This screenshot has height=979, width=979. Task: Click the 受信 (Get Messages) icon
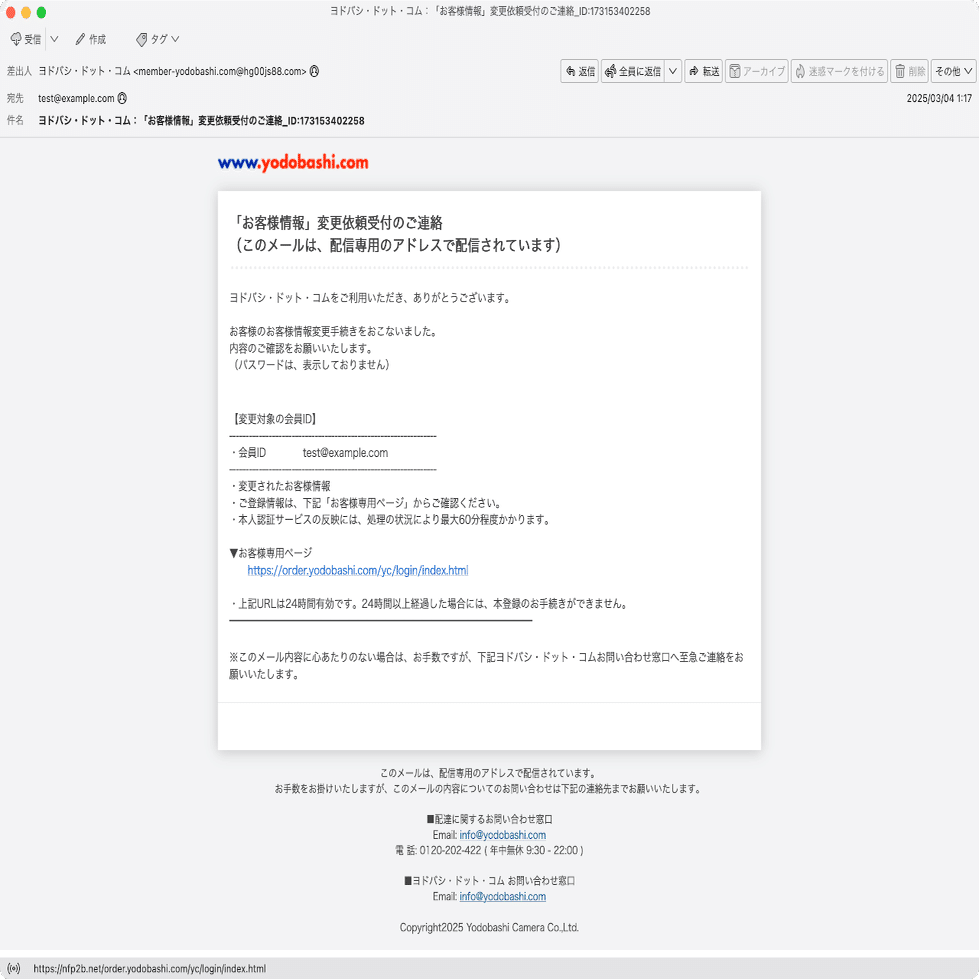(x=16, y=39)
